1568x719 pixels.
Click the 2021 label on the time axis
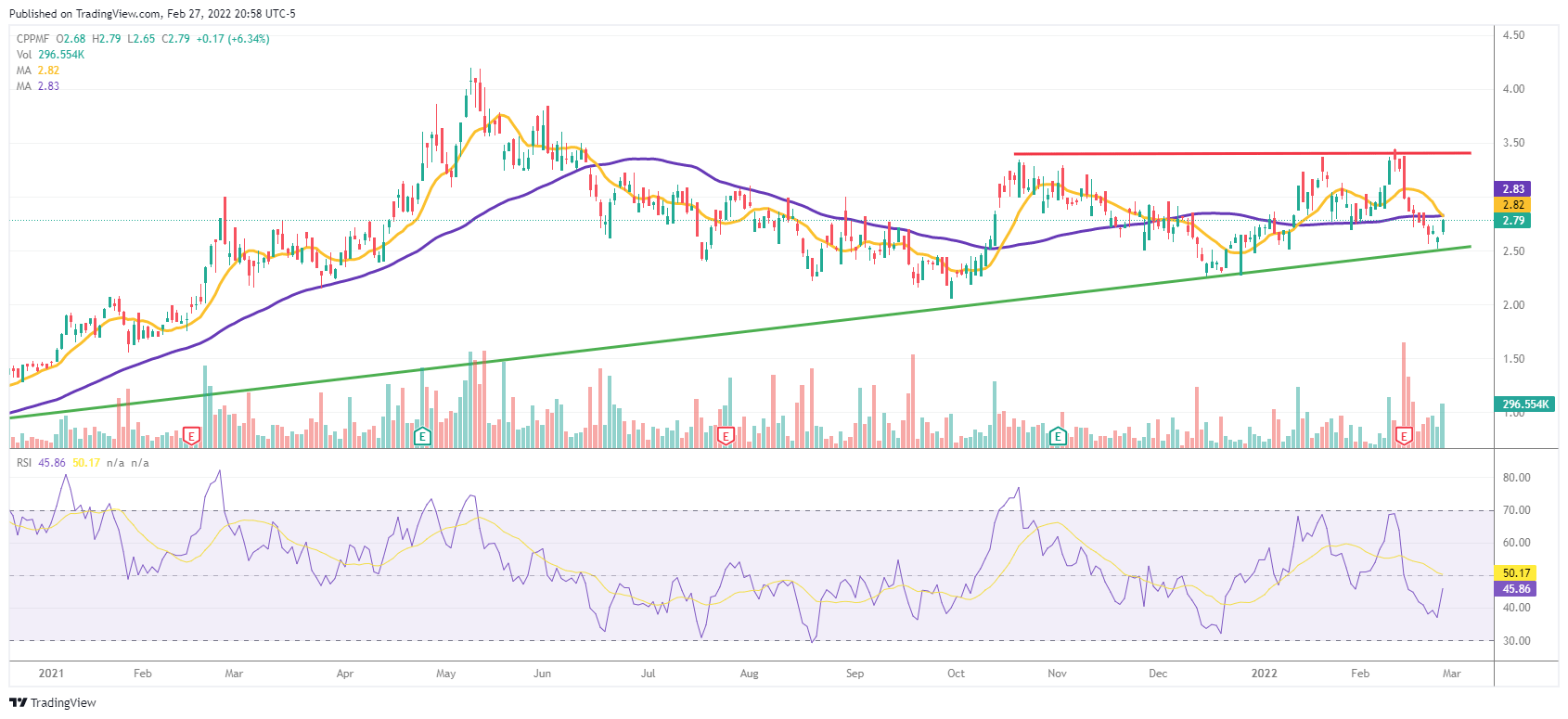(x=51, y=674)
